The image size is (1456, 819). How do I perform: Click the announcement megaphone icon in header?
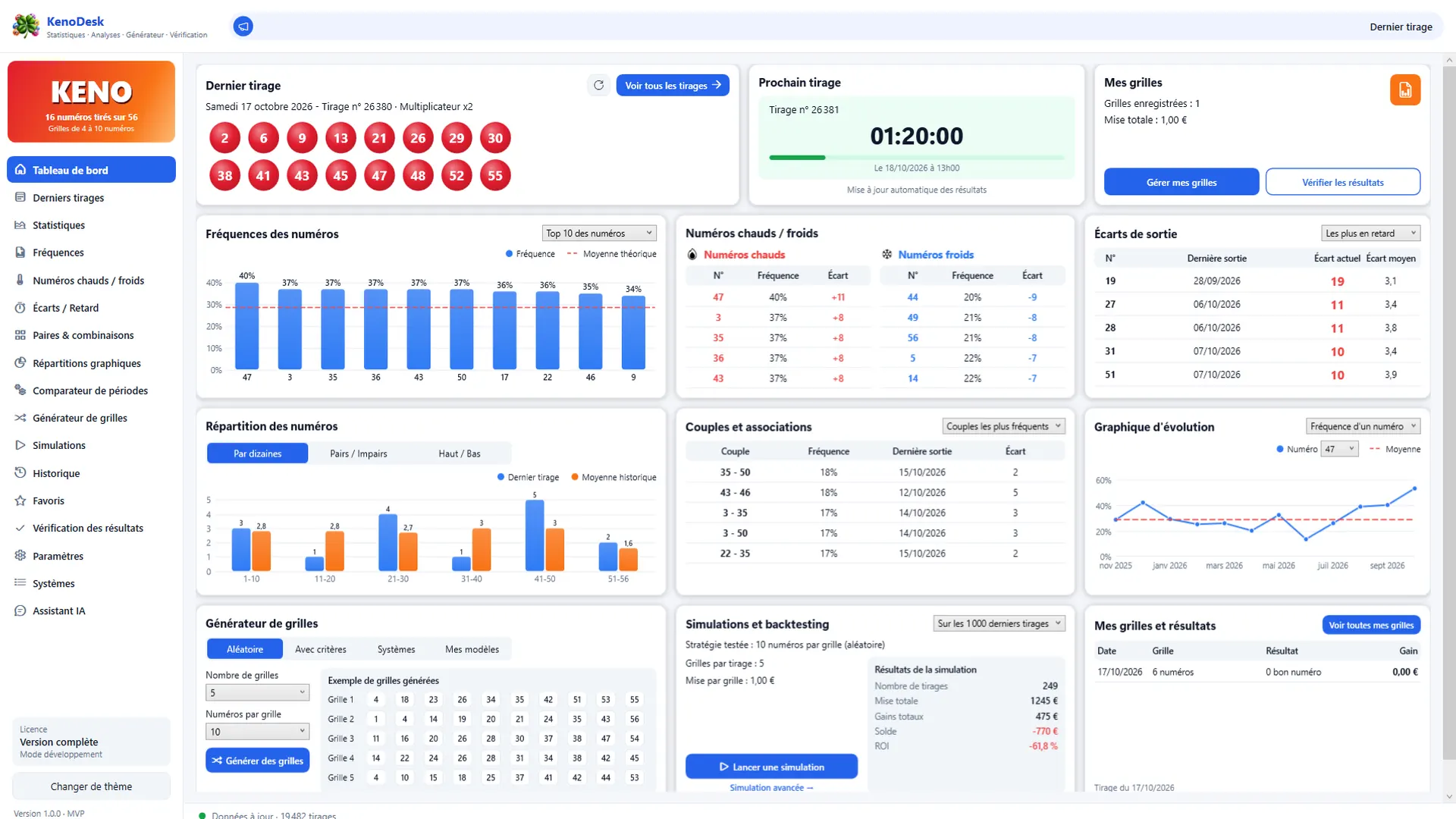(x=243, y=27)
